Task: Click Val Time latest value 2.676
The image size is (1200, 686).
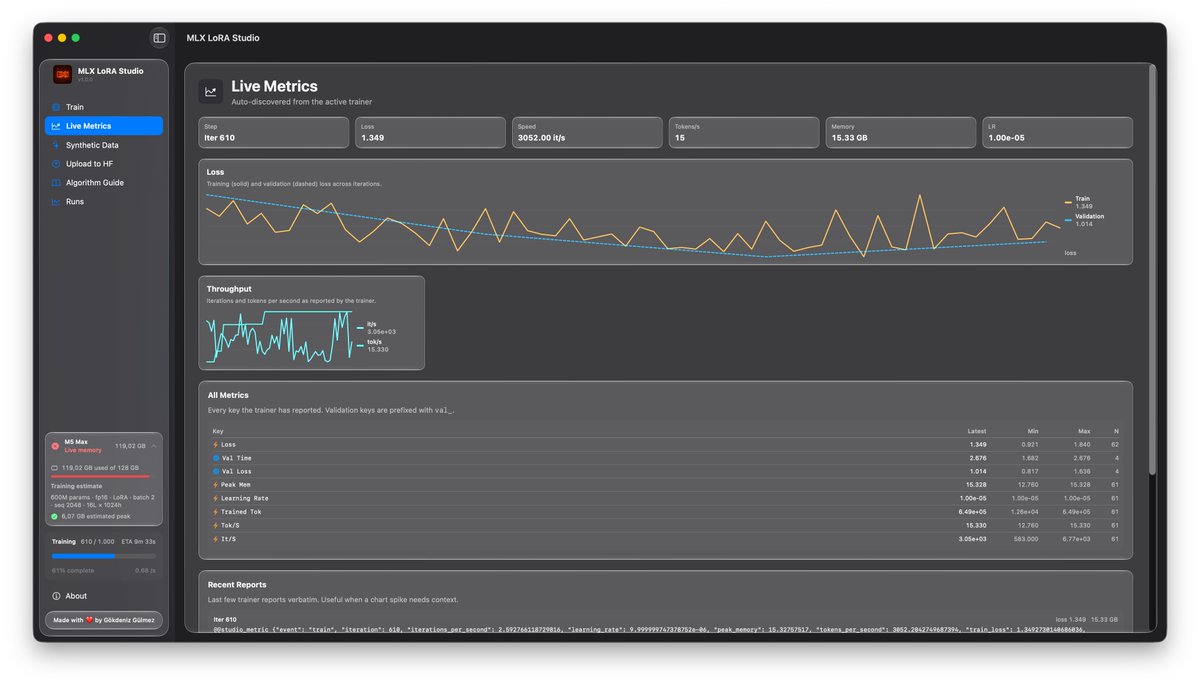Action: pyautogui.click(x=978, y=458)
